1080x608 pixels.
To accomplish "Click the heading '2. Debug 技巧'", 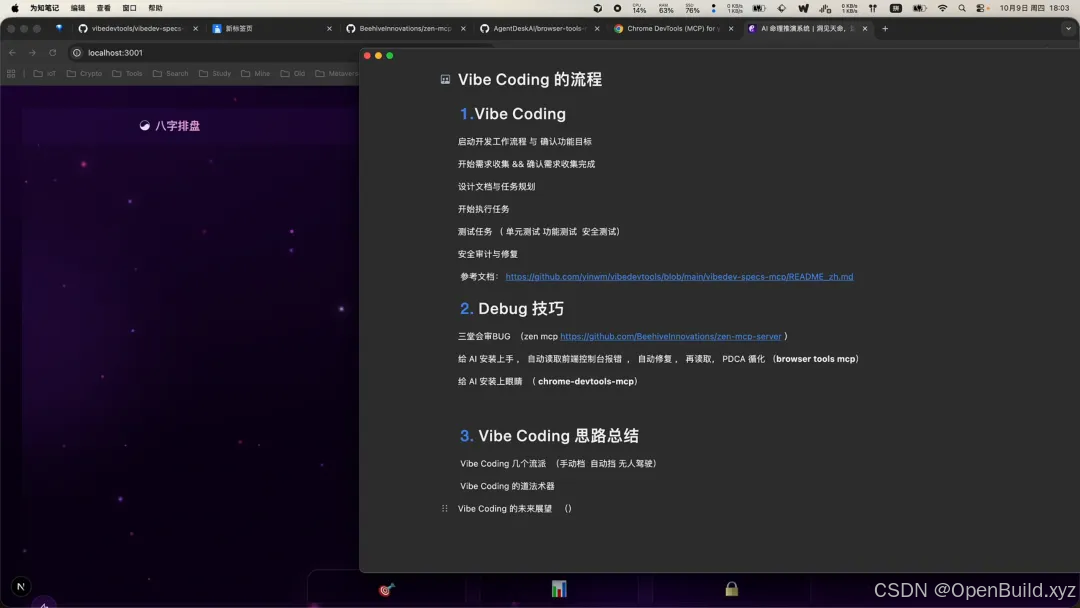I will point(512,308).
